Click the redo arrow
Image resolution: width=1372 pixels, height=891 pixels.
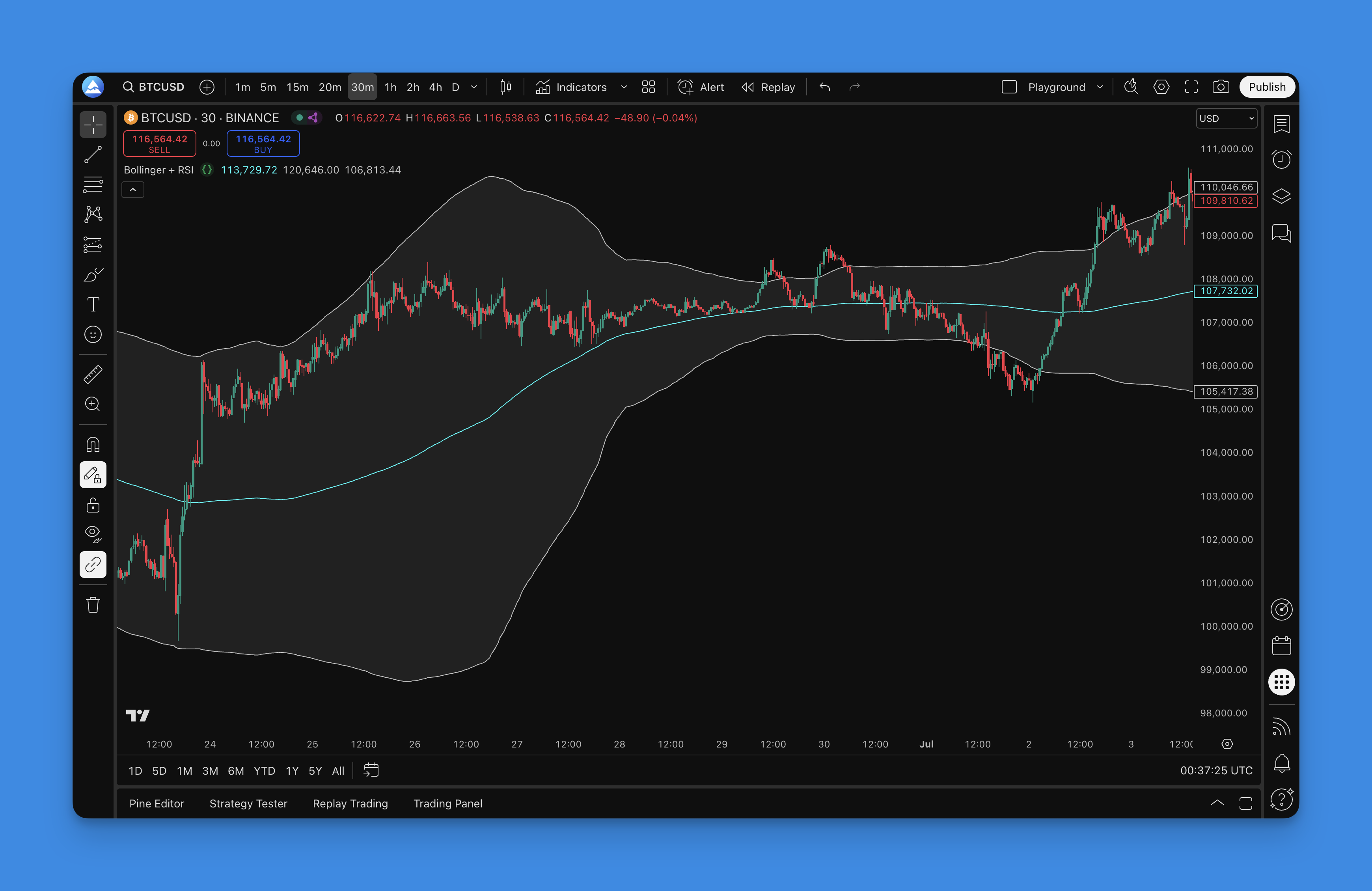coord(855,87)
